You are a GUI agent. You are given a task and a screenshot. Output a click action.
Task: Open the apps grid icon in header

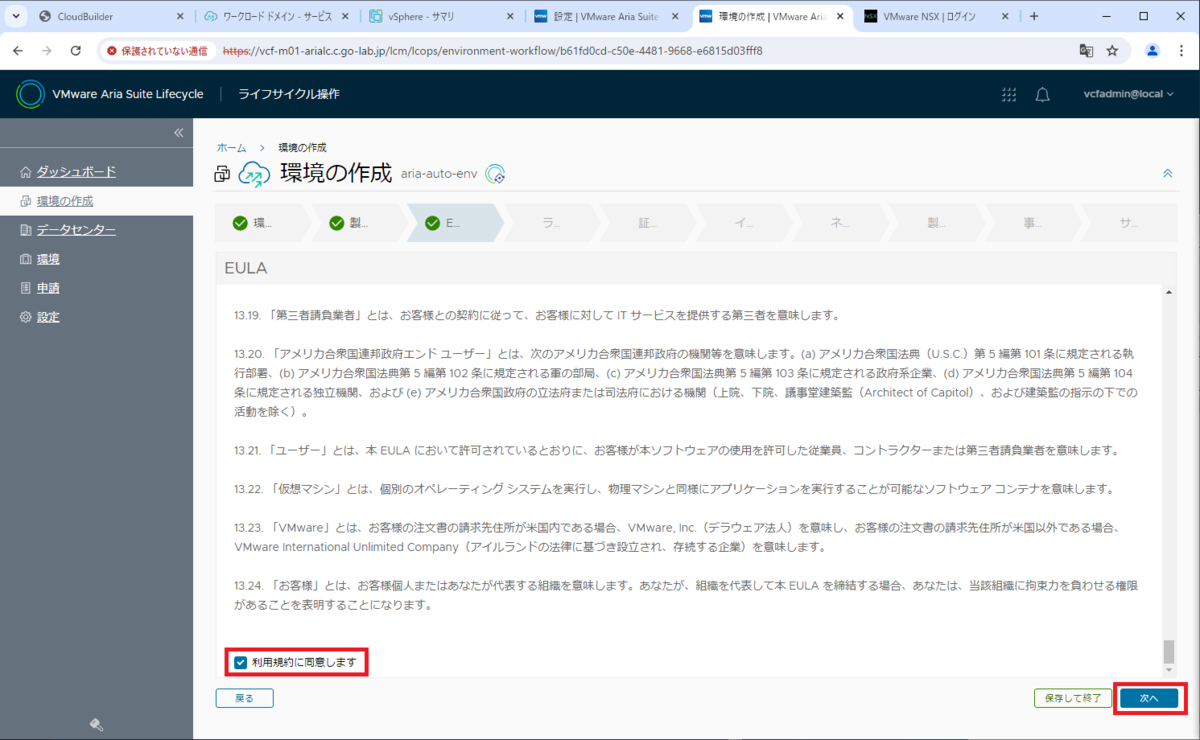1009,94
